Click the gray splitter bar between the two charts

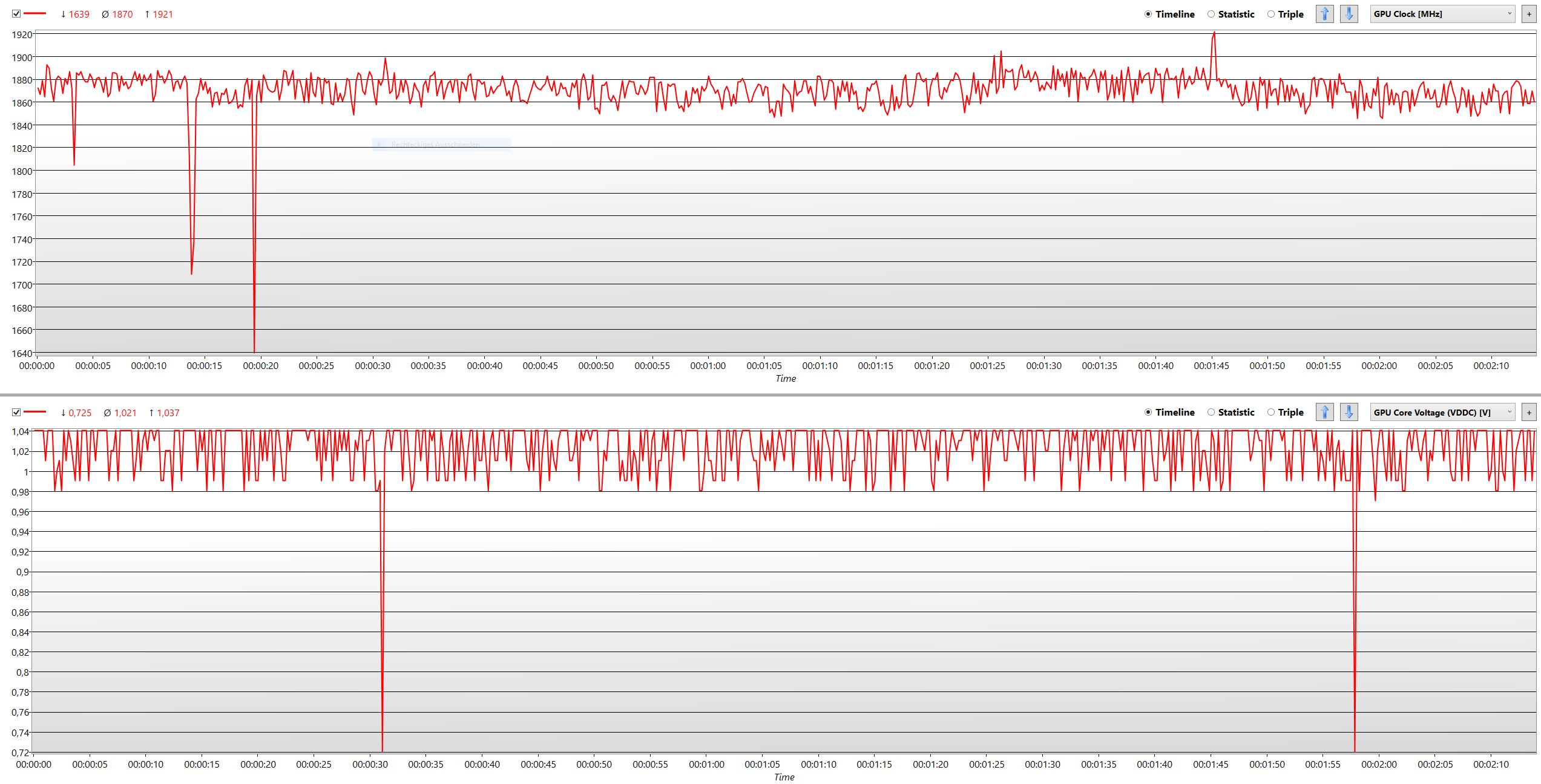[x=770, y=395]
